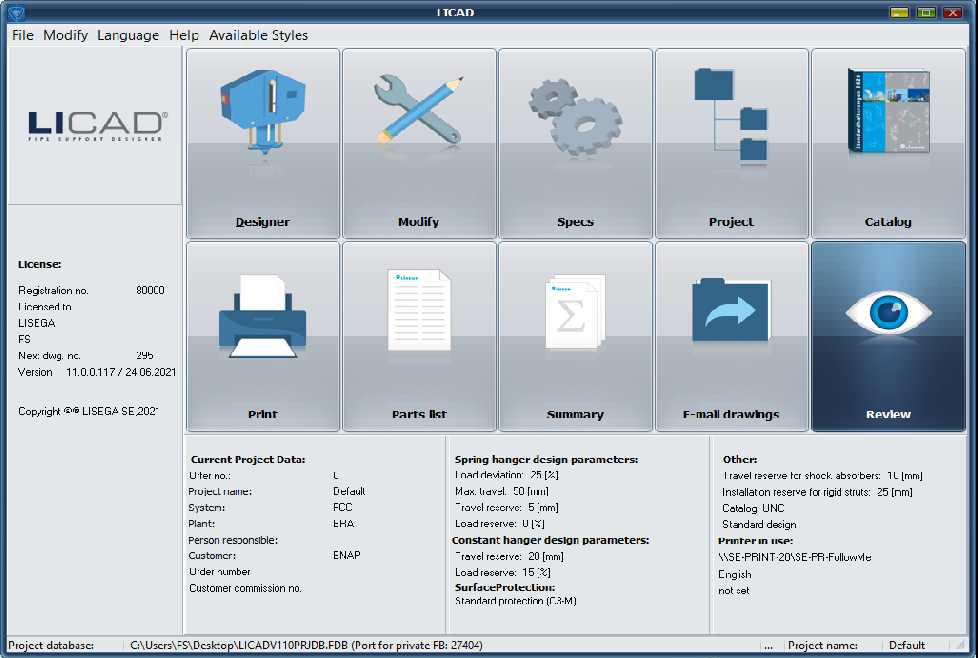
Task: Click the 'Next dwg. no.' line
Action: click(85, 356)
